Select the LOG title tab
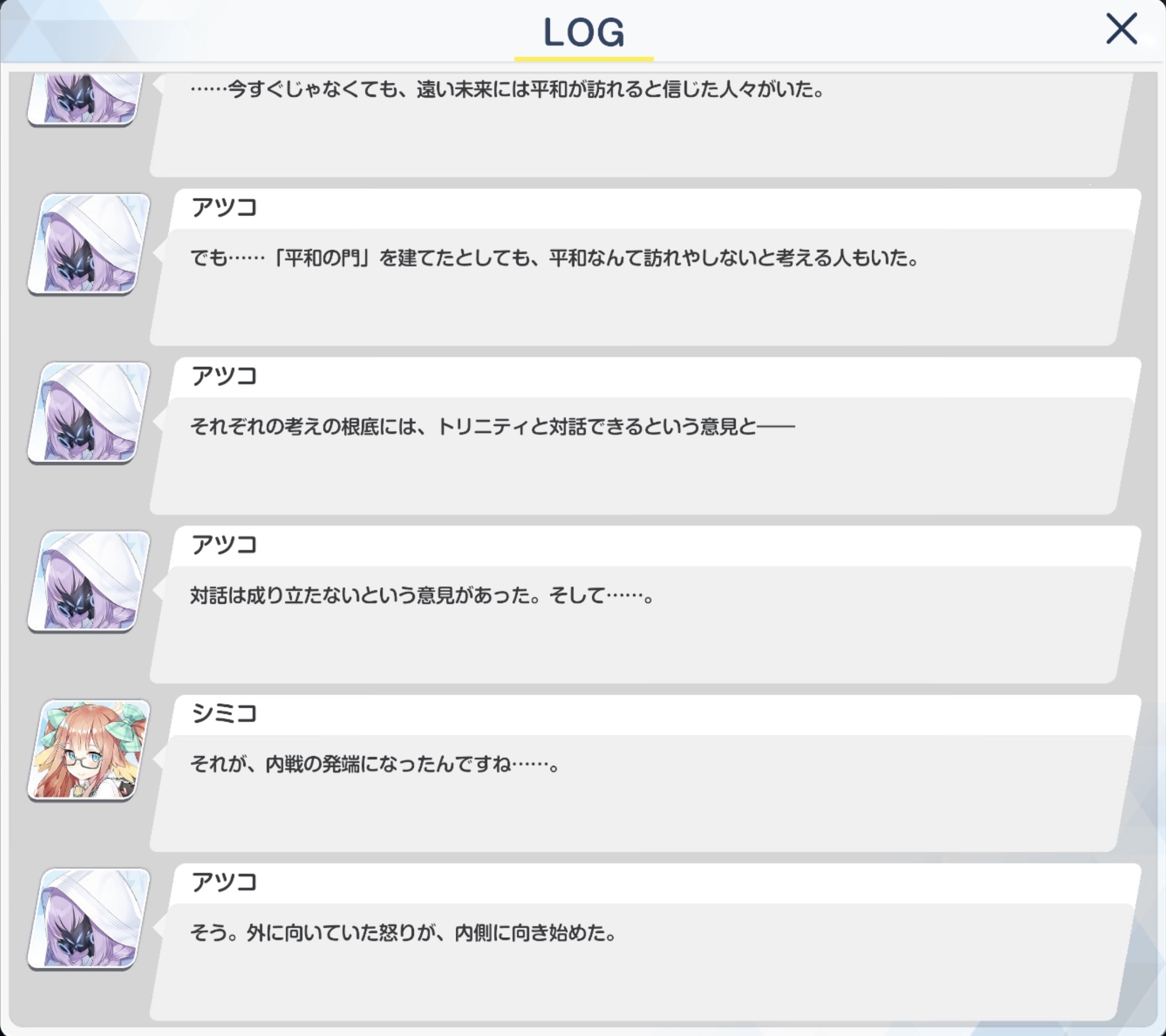The width and height of the screenshot is (1166, 1036). pos(584,32)
